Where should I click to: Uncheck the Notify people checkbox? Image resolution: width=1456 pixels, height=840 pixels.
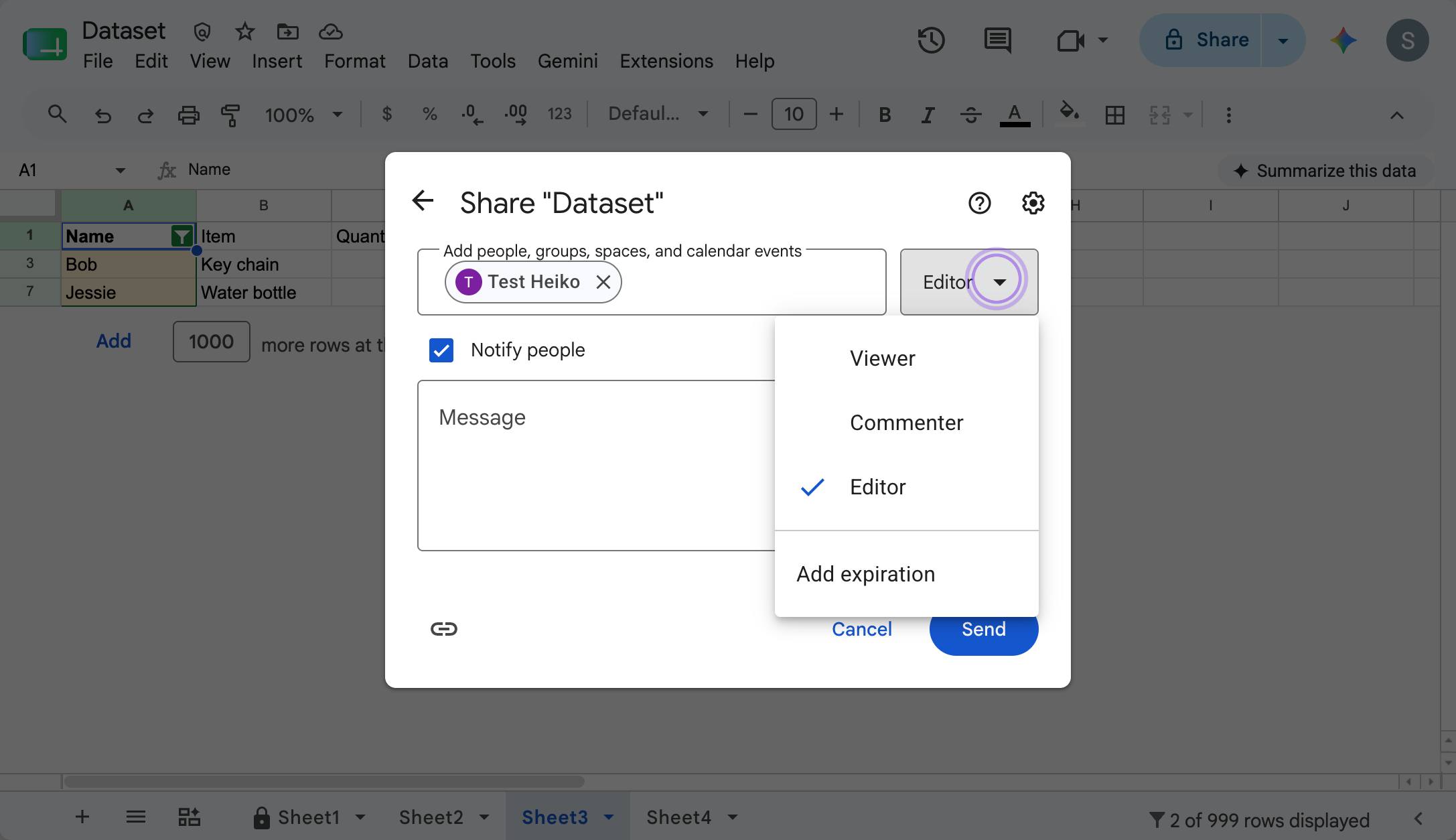pos(441,350)
